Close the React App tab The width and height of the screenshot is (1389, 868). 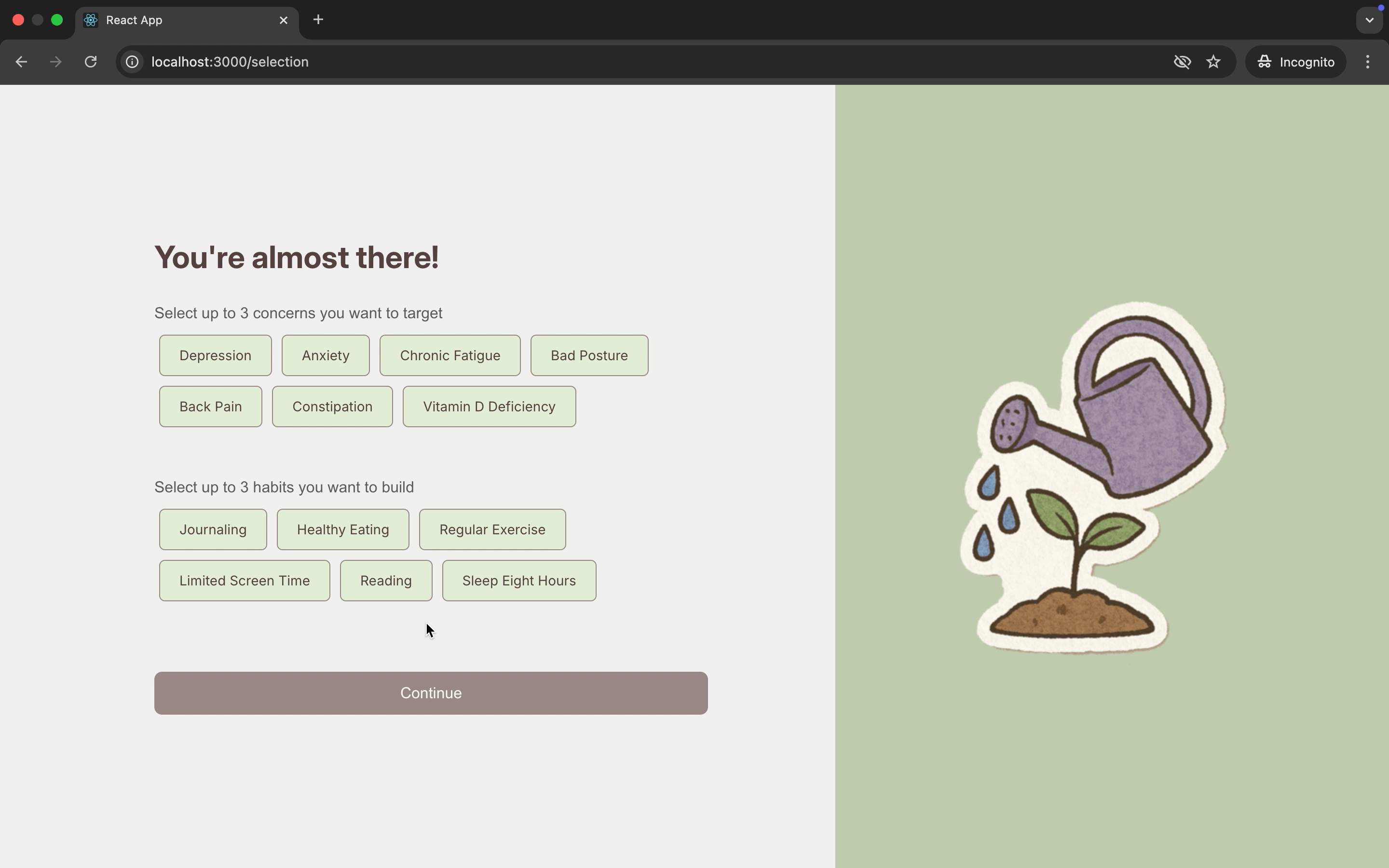[284, 20]
